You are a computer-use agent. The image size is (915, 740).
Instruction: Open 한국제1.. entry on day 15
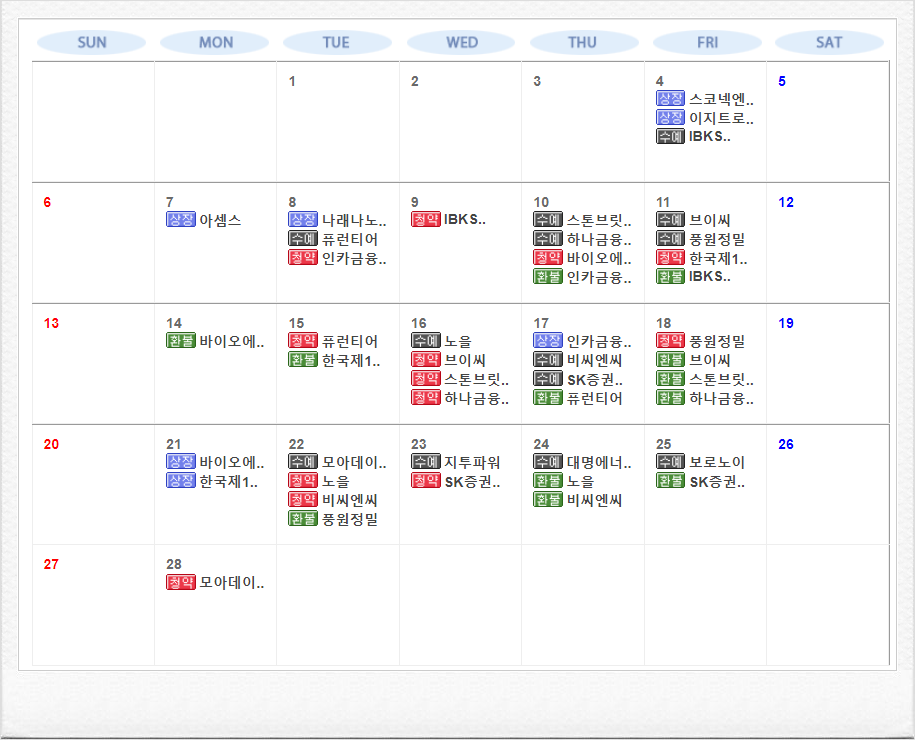pyautogui.click(x=351, y=360)
